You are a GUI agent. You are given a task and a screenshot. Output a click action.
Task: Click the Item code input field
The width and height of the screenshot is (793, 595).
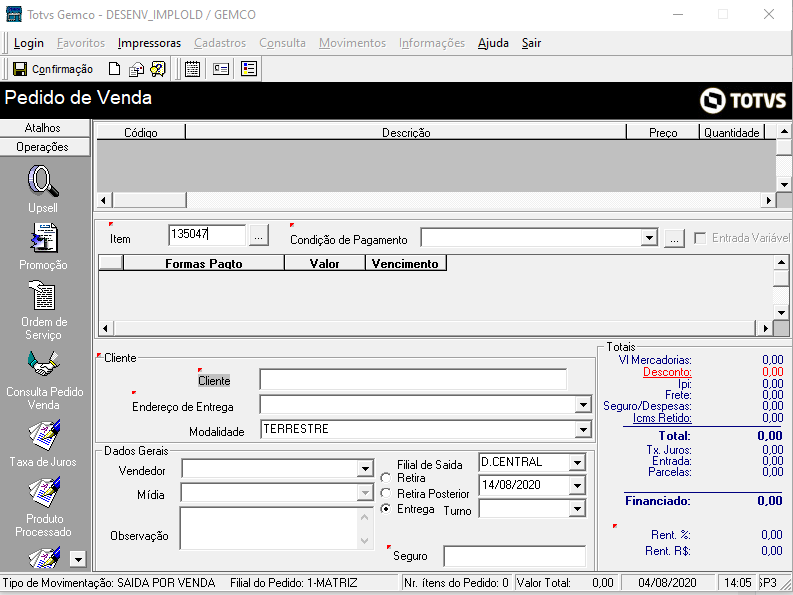[x=207, y=235]
